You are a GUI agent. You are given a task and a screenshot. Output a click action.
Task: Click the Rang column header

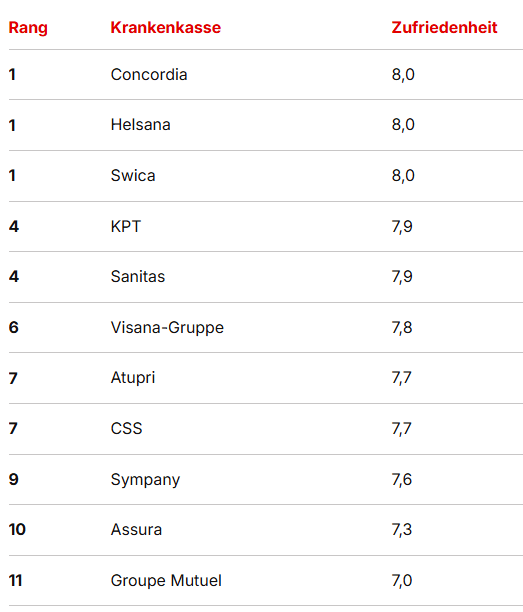tap(28, 28)
